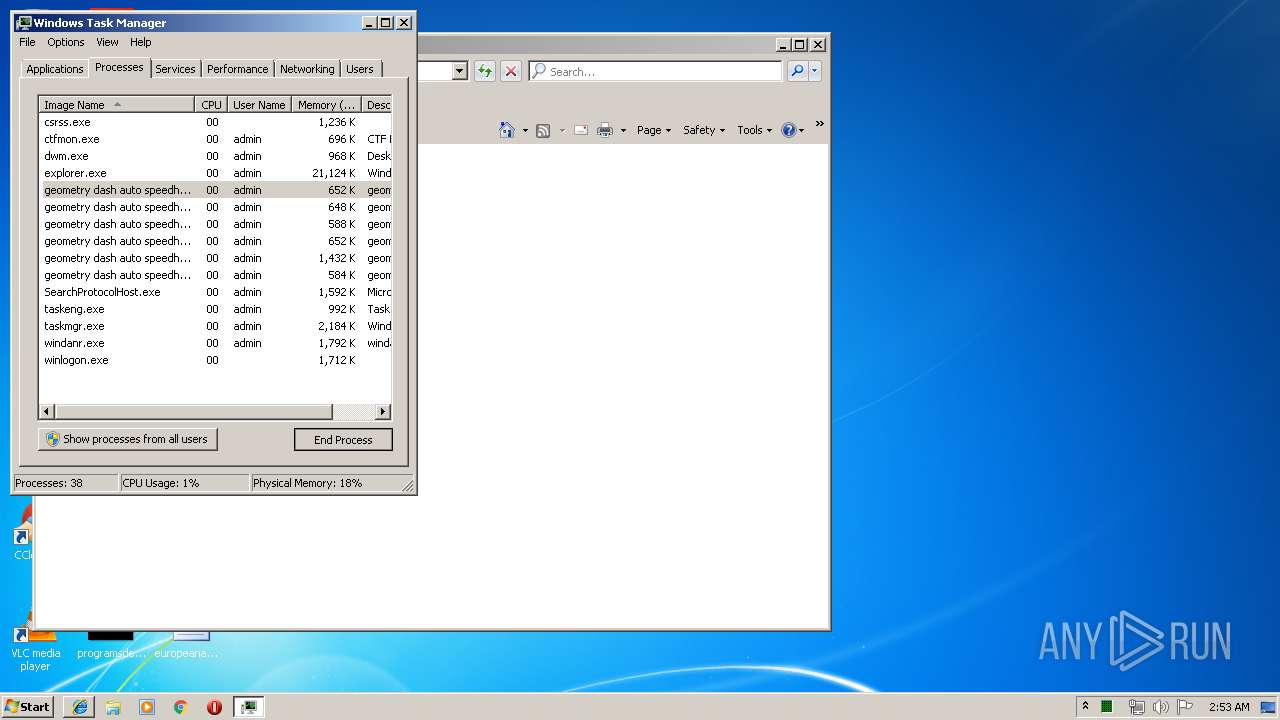Select the ctfmon.exe process row
The image size is (1280, 720).
point(215,139)
